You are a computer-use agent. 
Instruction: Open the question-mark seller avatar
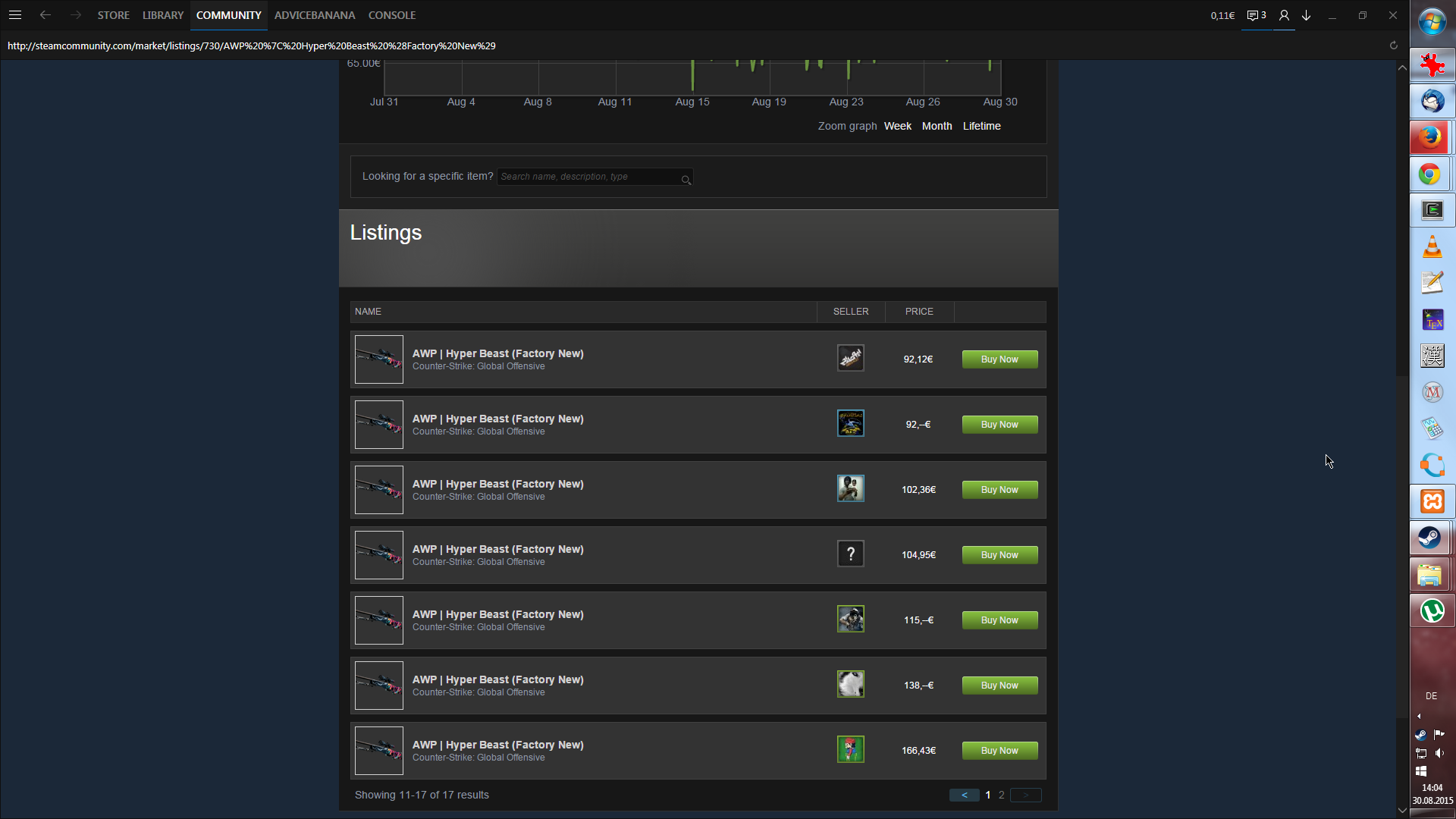pos(850,554)
